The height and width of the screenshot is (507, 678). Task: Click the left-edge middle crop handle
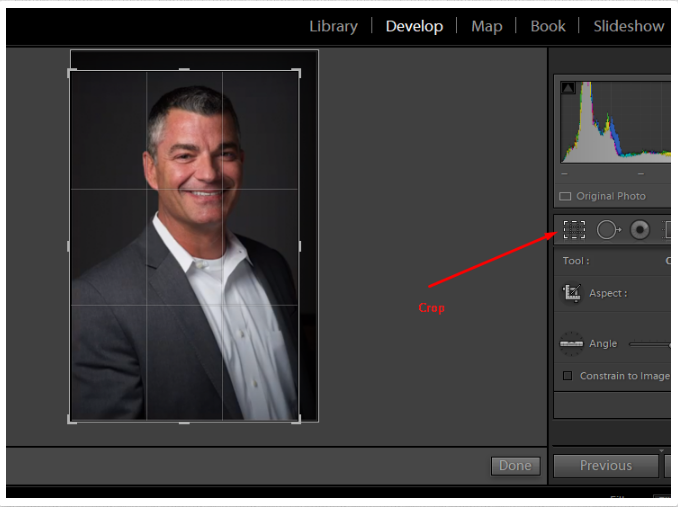(x=68, y=246)
